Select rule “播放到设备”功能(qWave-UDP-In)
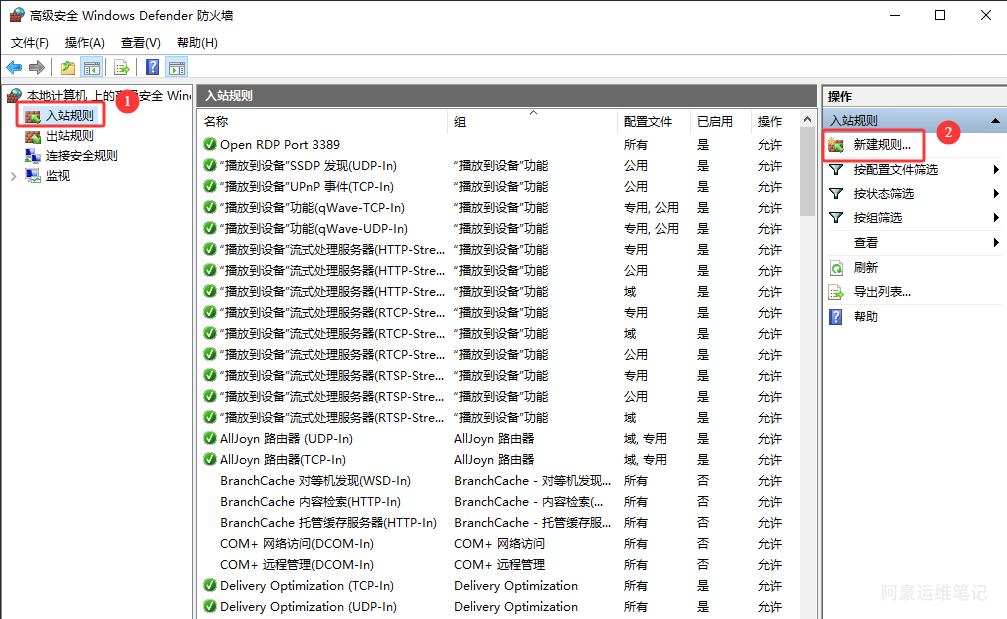1007x619 pixels. point(314,229)
